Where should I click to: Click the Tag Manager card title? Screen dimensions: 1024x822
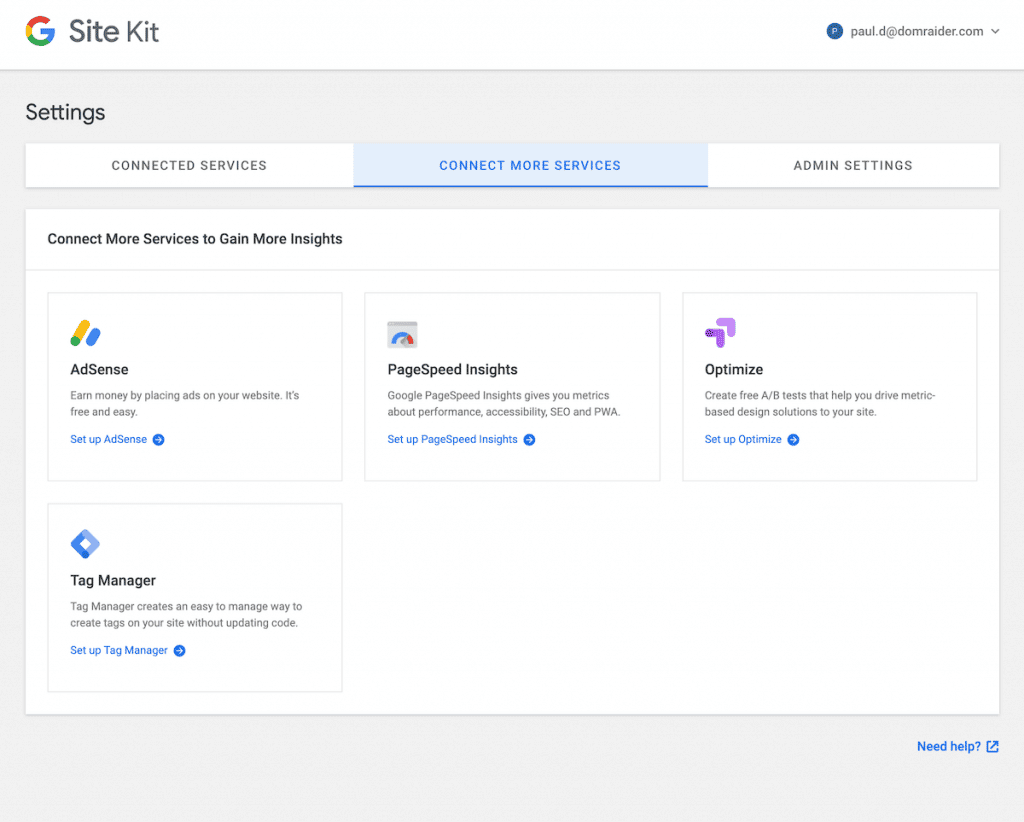pos(113,580)
